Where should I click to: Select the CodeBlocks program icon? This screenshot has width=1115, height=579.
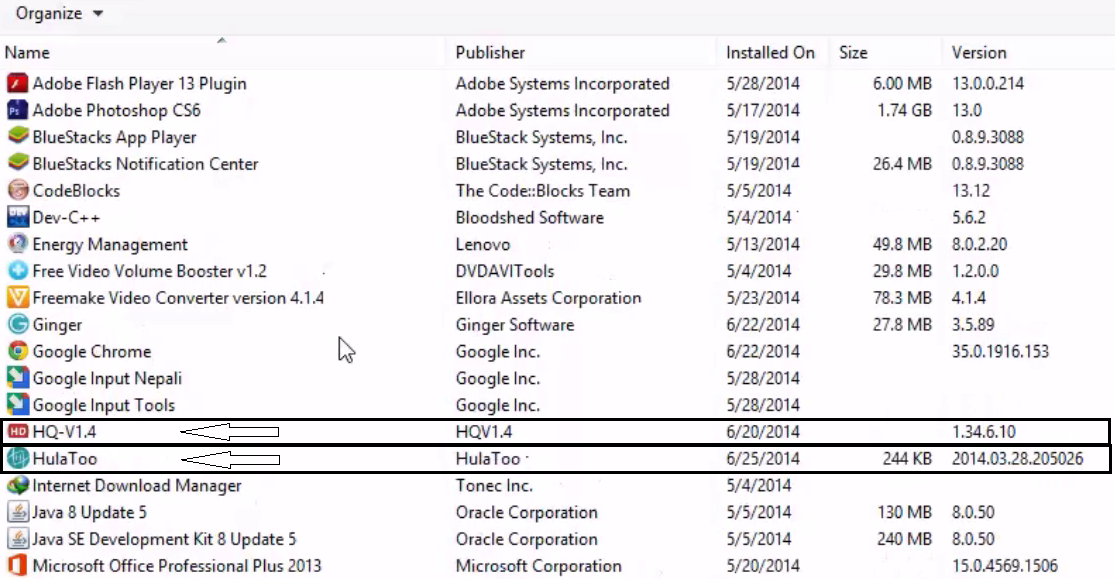point(17,190)
